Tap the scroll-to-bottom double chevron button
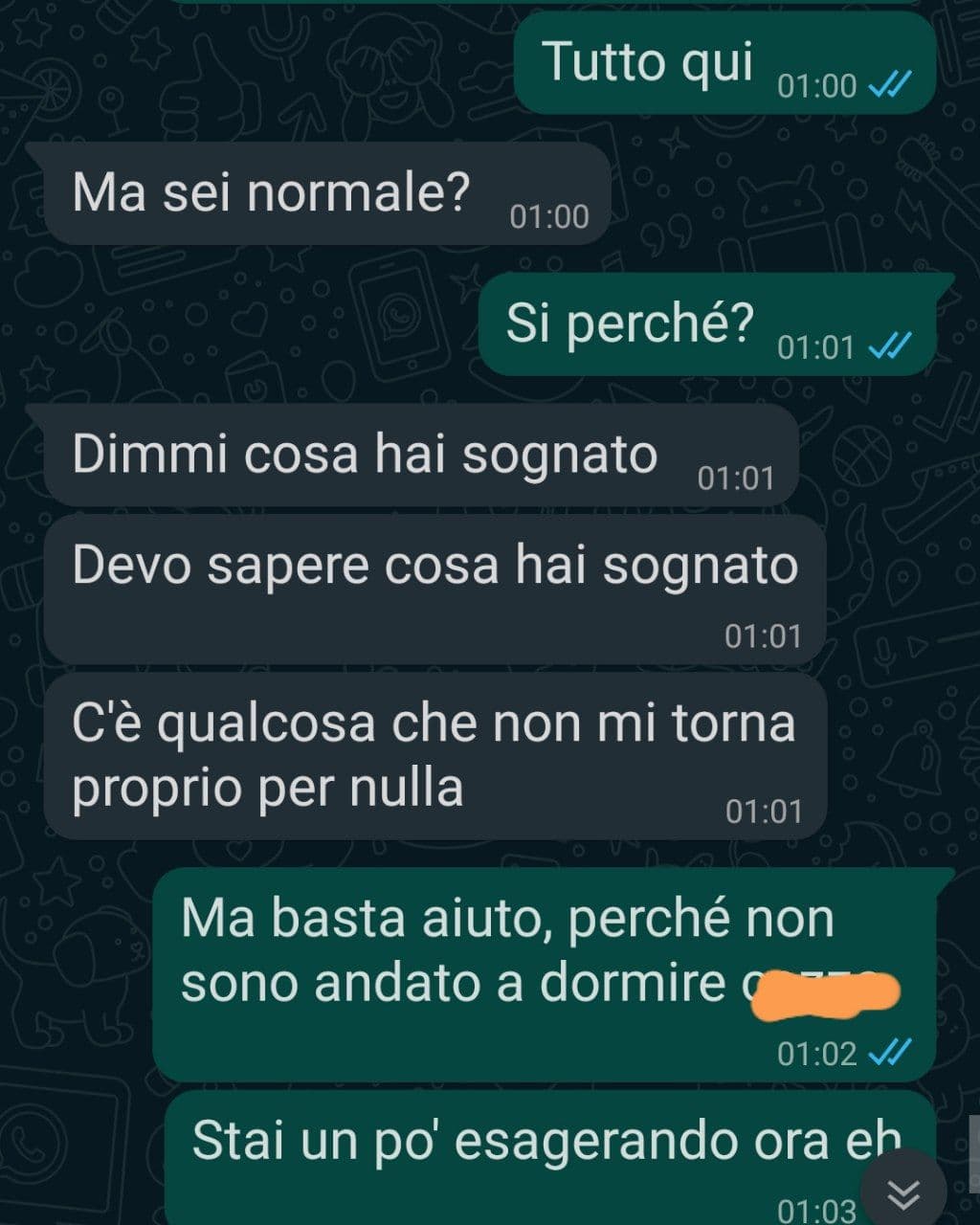This screenshot has height=1225, width=980. click(x=903, y=1192)
